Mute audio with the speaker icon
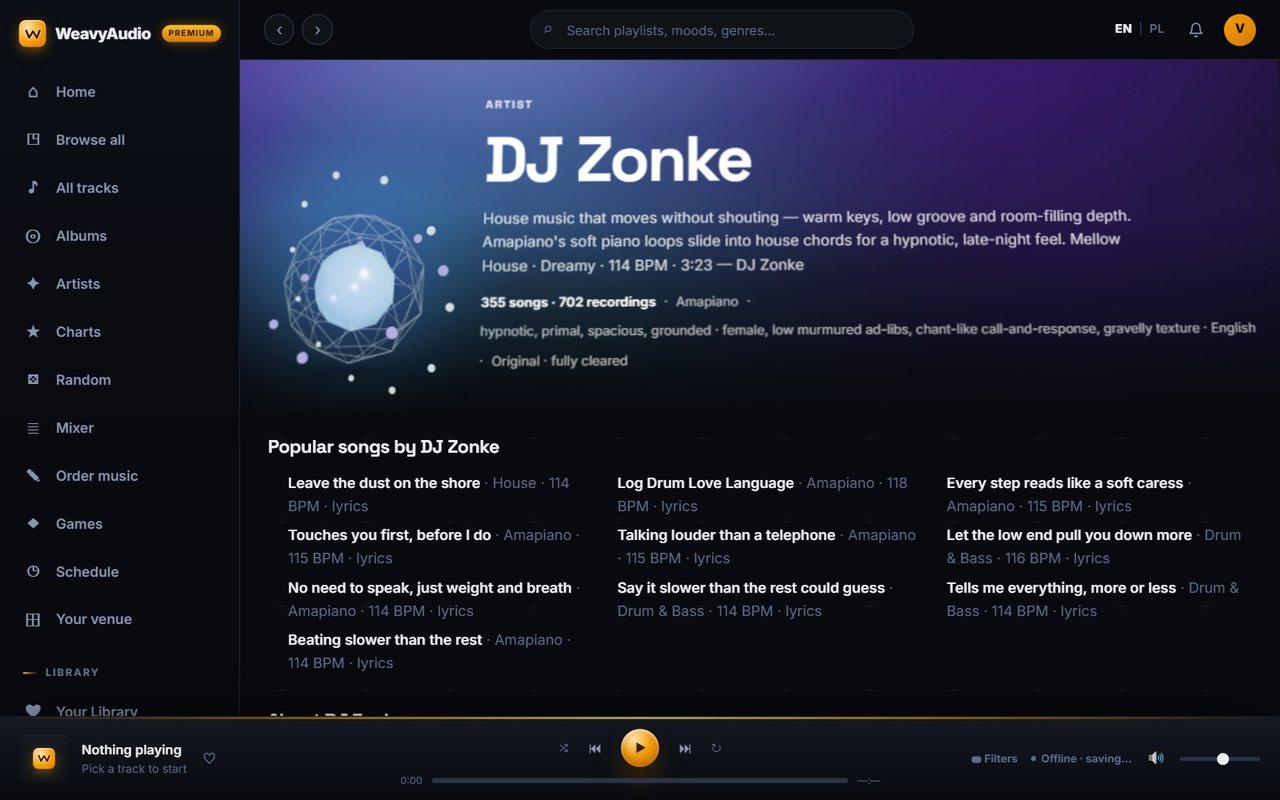 [1156, 758]
